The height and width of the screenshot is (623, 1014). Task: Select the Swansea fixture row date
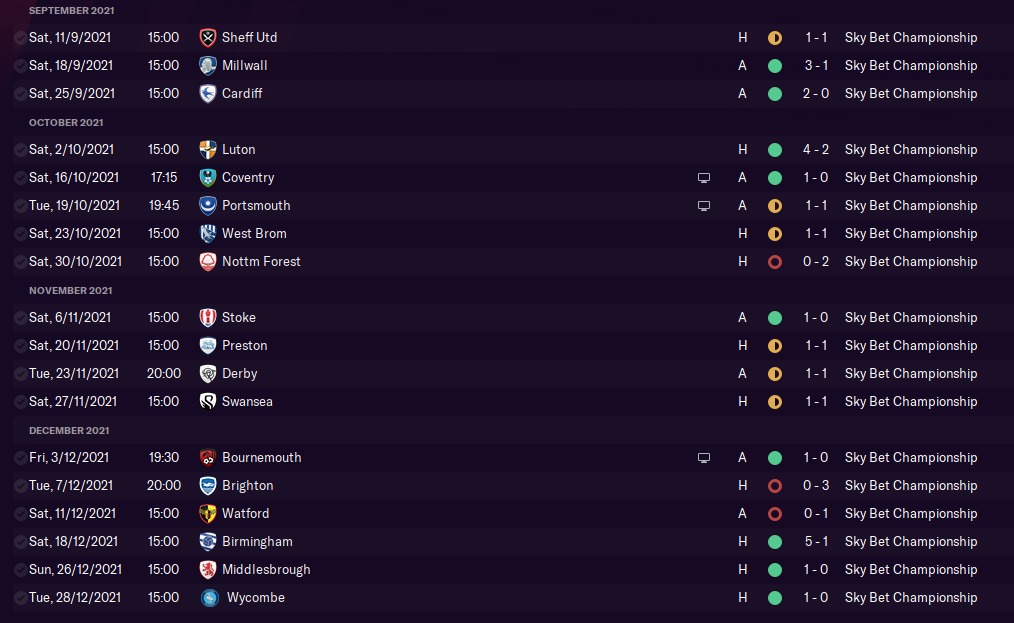[x=73, y=401]
